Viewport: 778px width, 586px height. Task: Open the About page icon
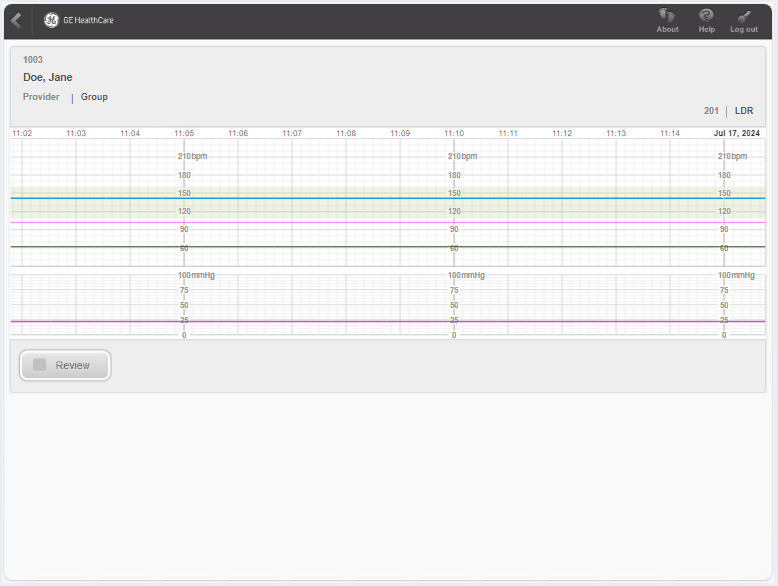[x=667, y=16]
